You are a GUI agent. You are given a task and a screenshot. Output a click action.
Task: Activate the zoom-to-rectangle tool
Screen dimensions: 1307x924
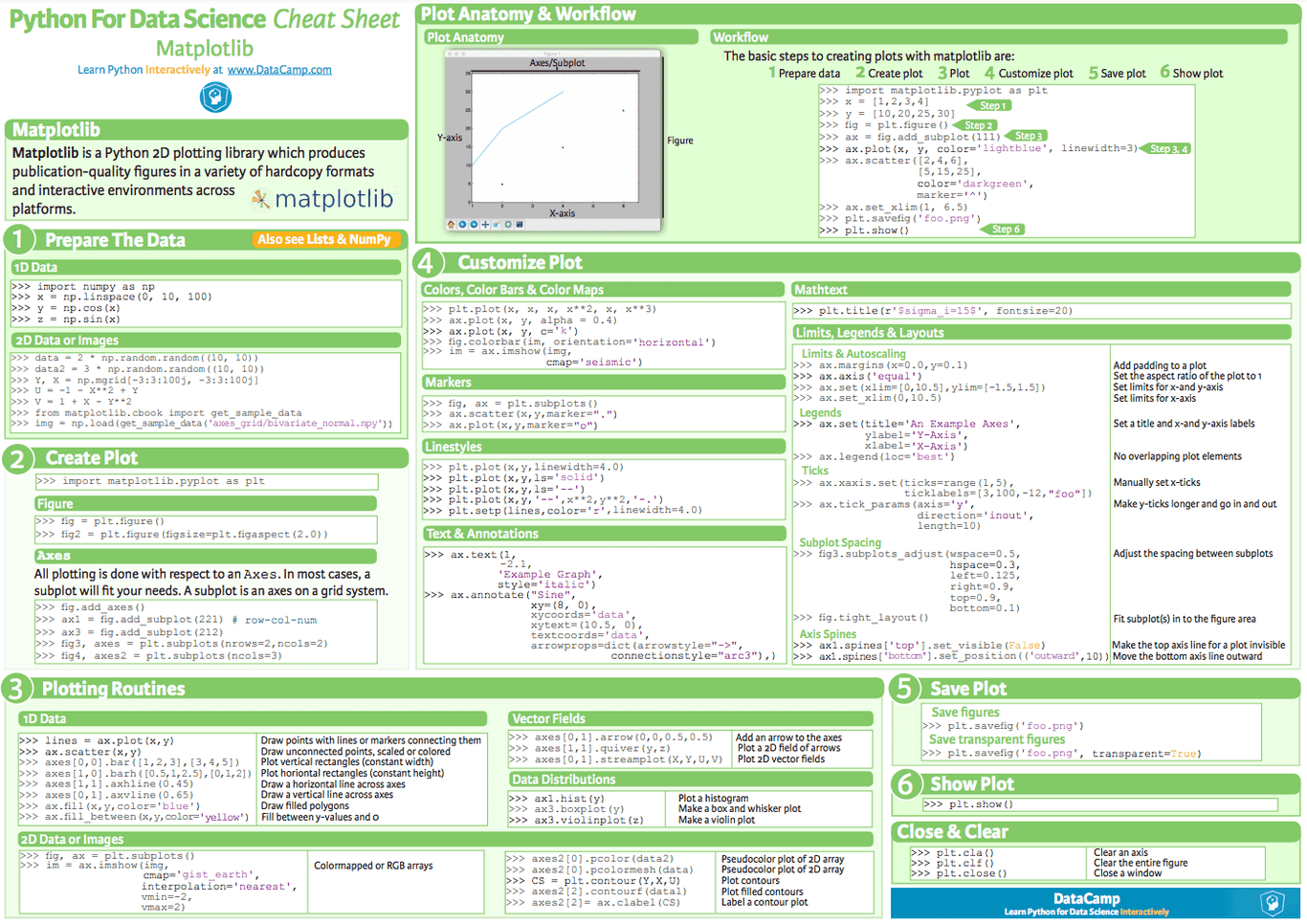tap(497, 225)
